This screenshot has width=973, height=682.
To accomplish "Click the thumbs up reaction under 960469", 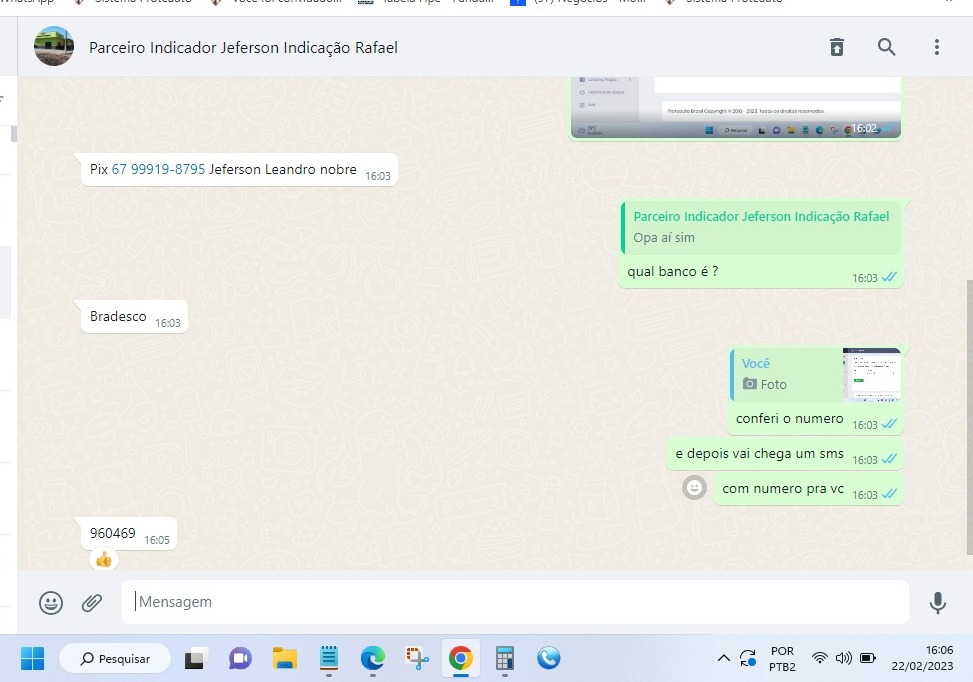I will point(103,559).
